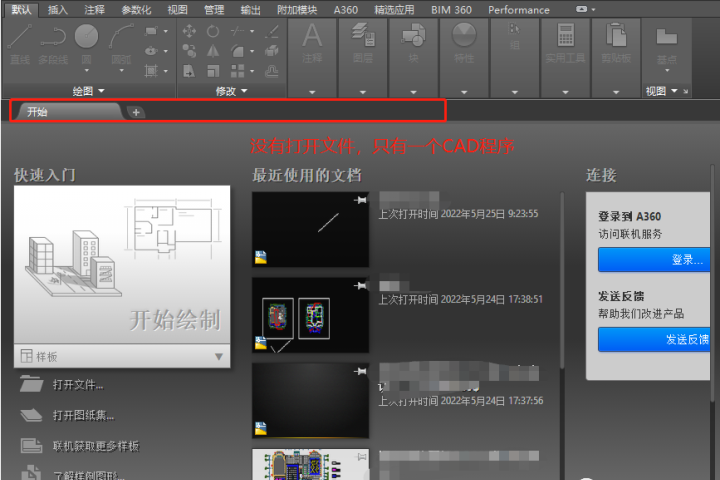Open the Trim tool dropdown arrow

tap(252, 31)
